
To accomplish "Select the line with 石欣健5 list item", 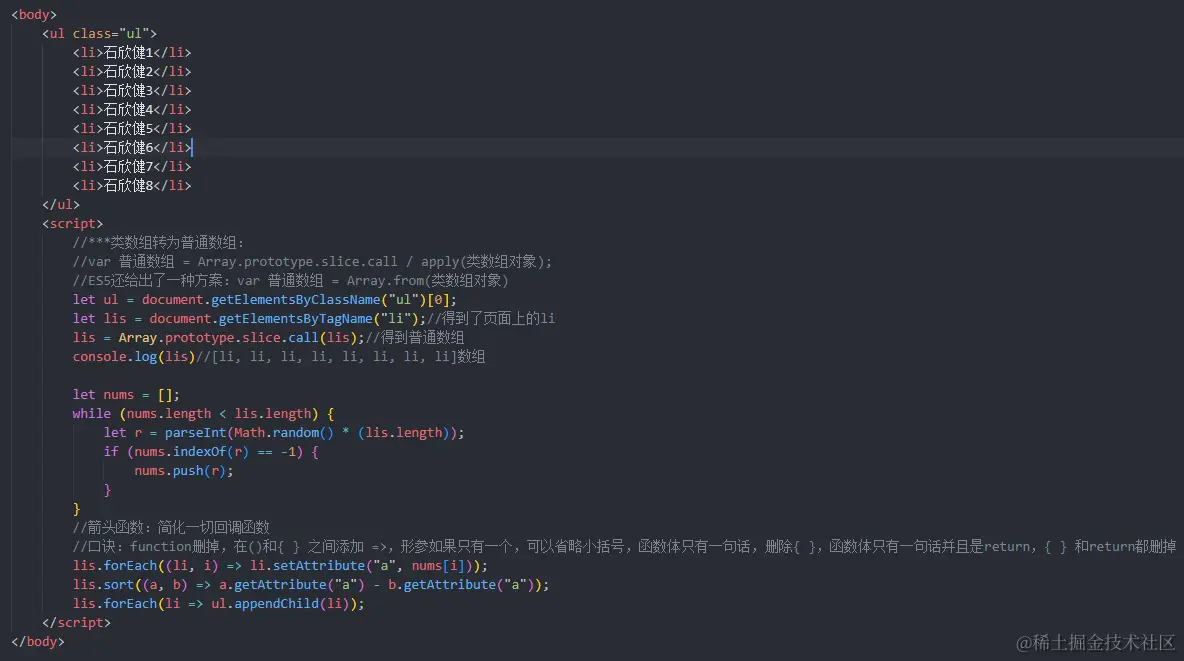I will 132,128.
